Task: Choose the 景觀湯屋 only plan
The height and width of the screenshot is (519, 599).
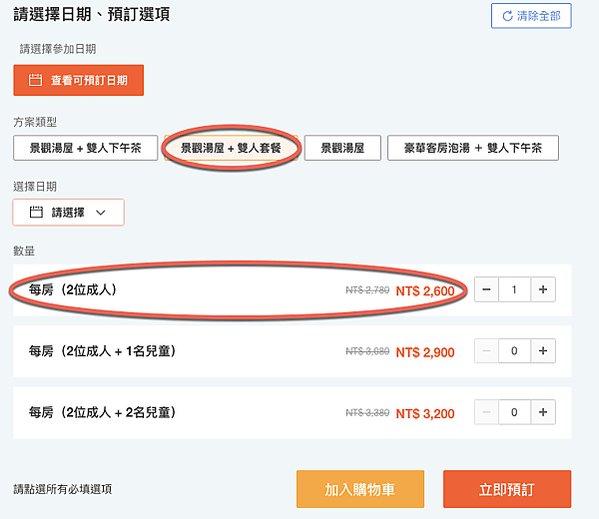Action: [x=342, y=148]
